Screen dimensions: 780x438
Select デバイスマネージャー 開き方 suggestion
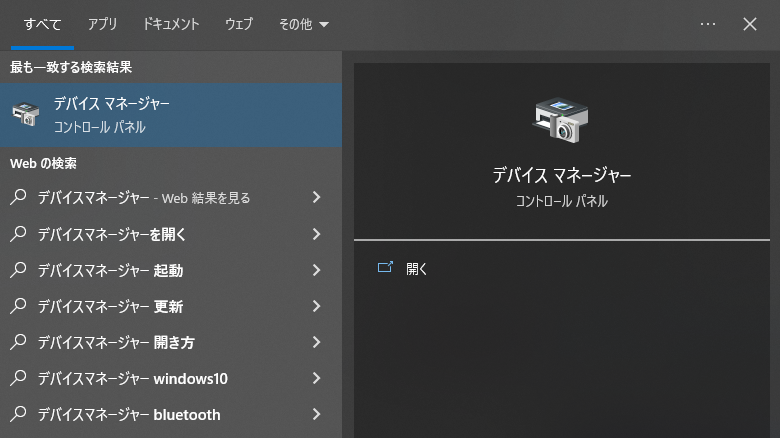(171, 342)
